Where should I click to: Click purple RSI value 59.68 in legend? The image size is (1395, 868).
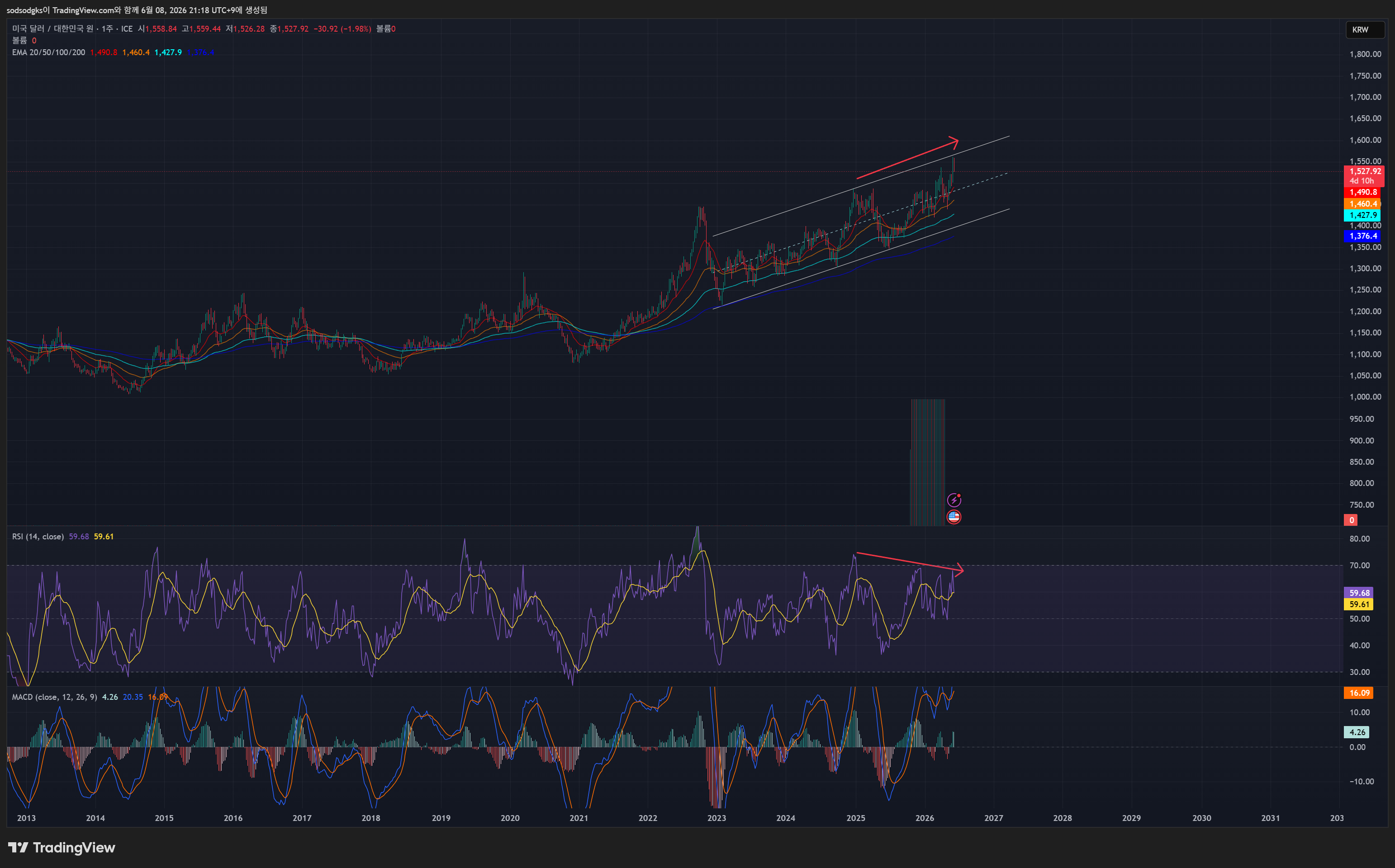79,536
